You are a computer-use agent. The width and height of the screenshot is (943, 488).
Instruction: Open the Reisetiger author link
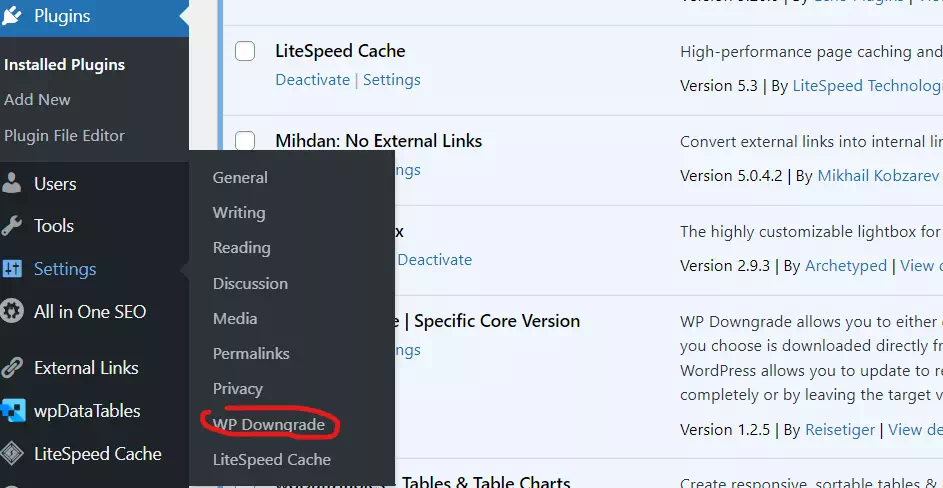coord(840,430)
